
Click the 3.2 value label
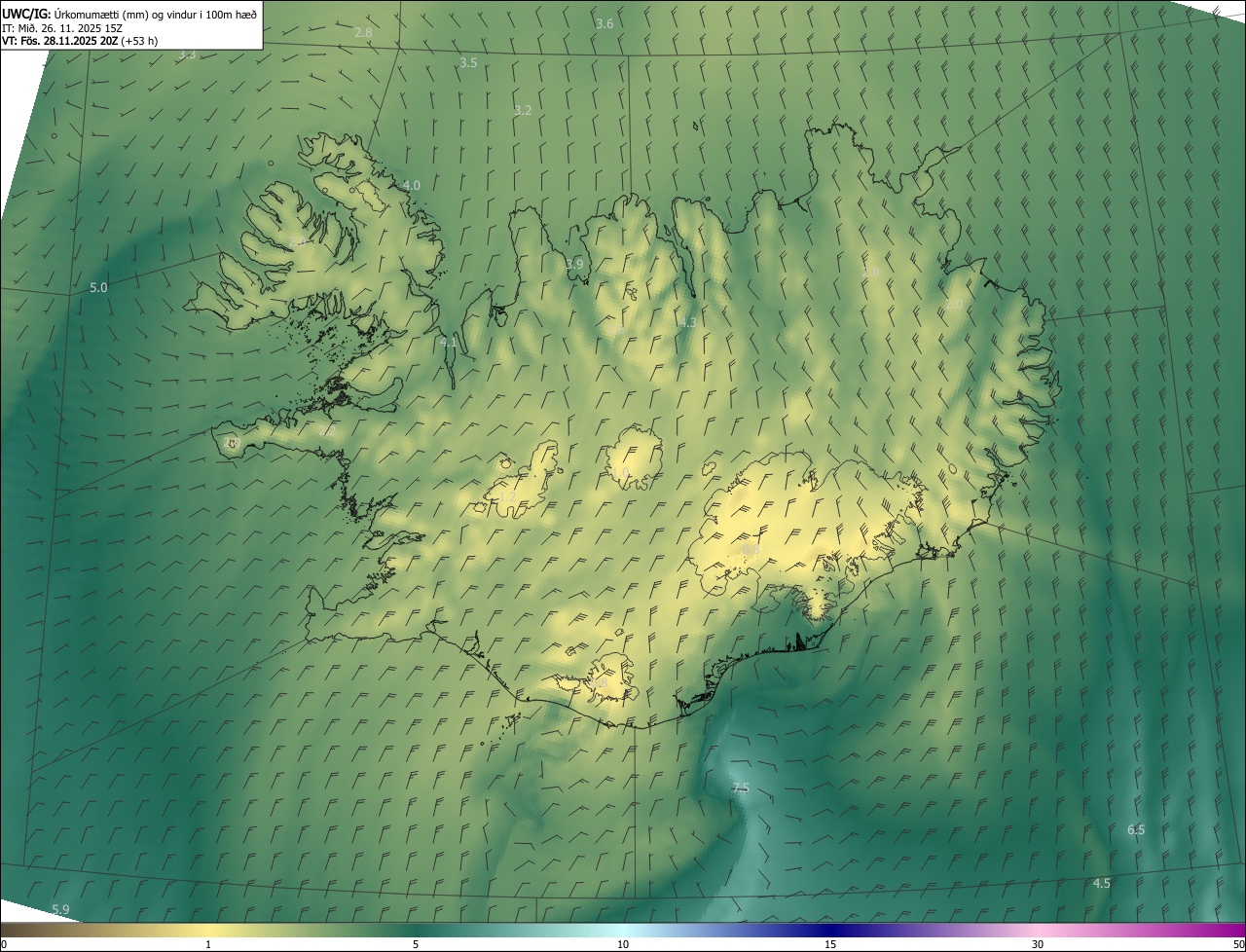point(523,110)
